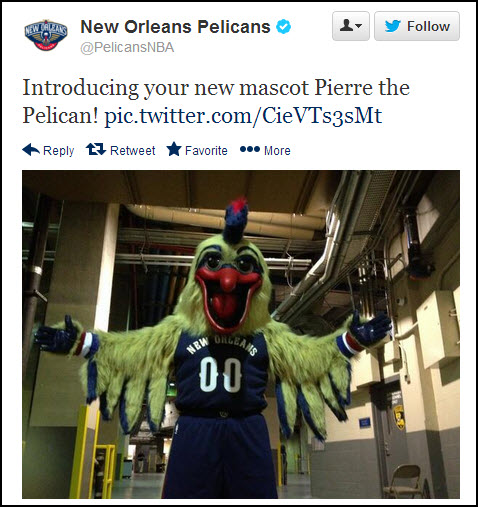Select the Reply text label
Viewport: 478px width, 507px height.
[59, 151]
